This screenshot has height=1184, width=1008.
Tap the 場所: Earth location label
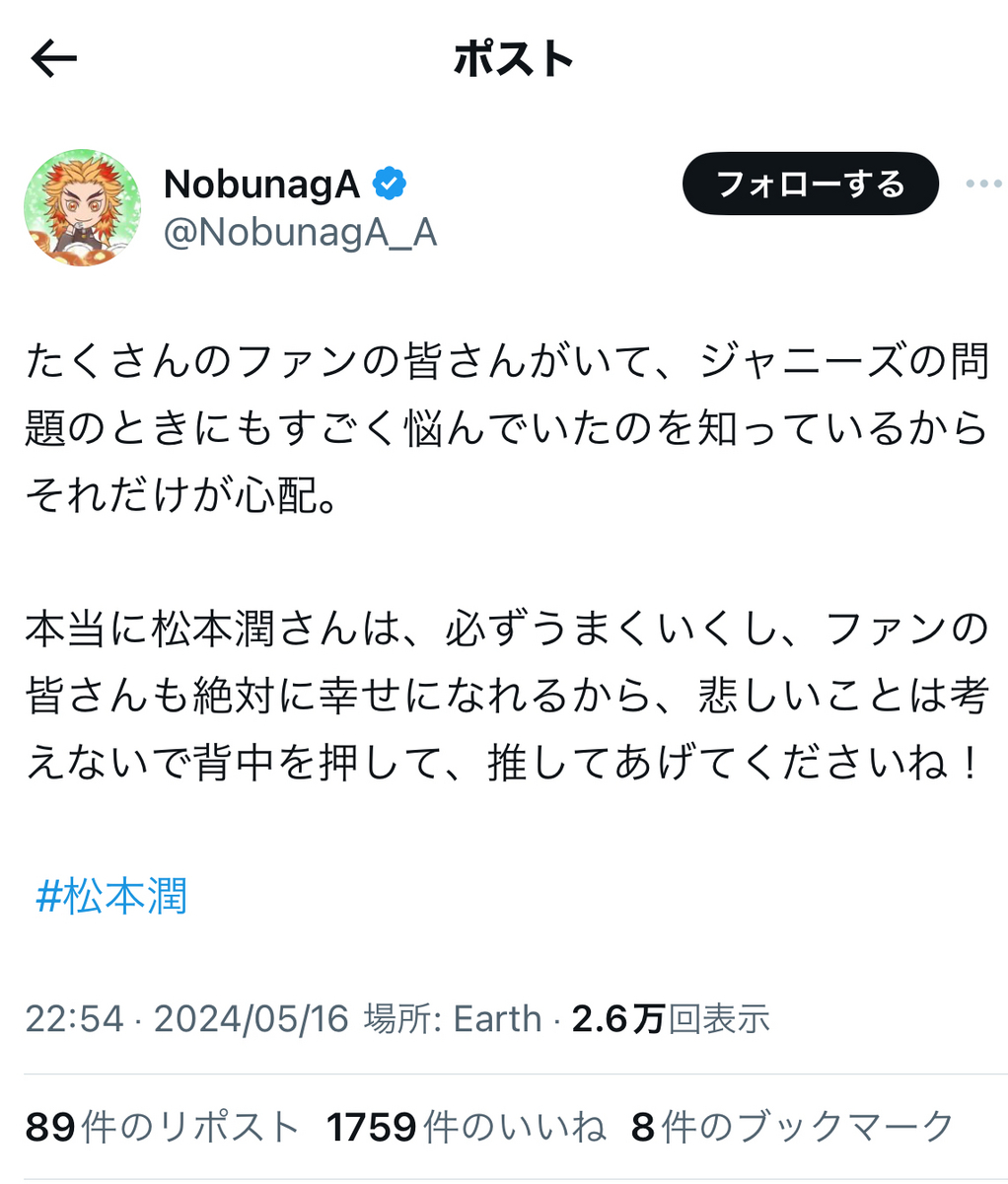(453, 1018)
